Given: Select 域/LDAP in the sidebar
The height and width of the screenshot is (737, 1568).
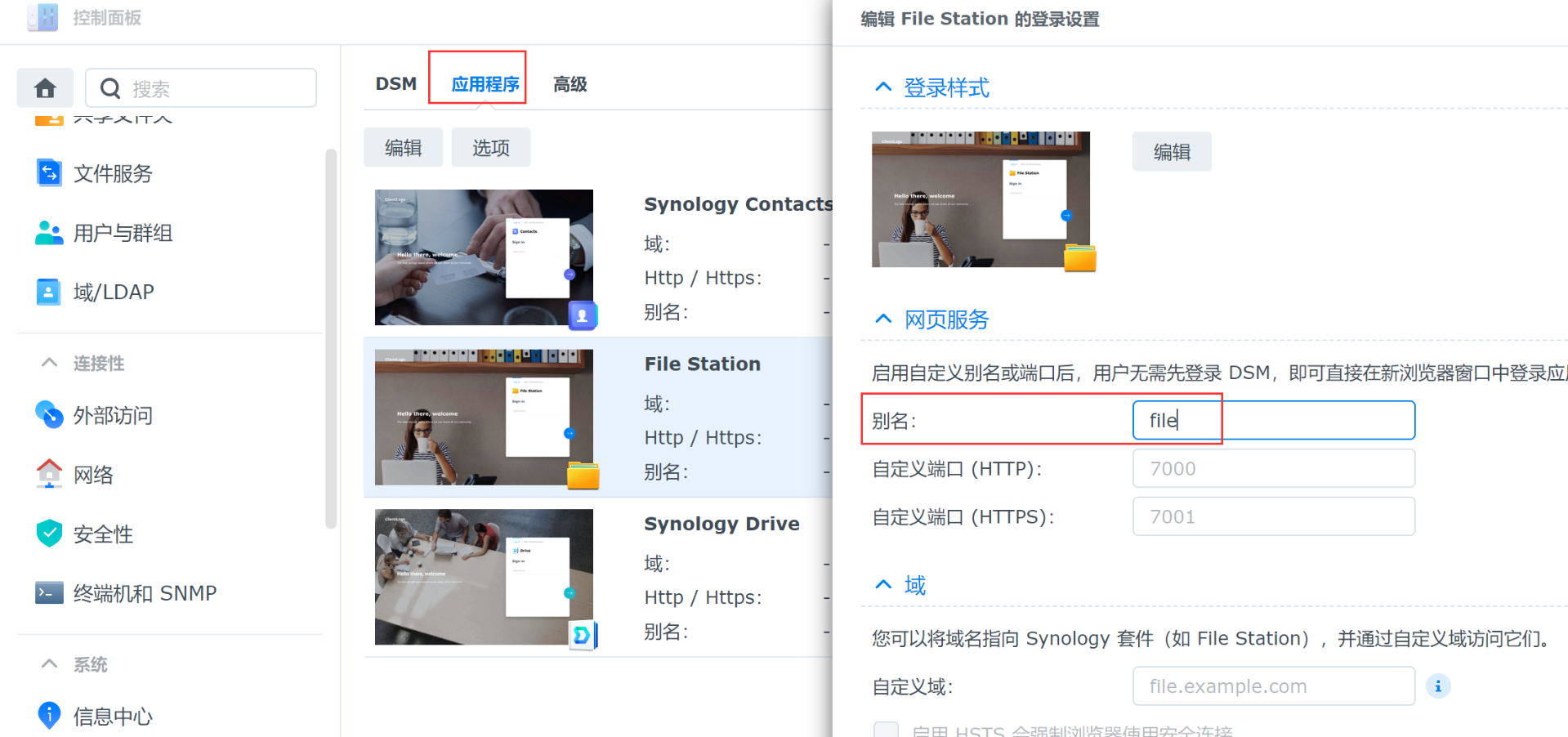Looking at the screenshot, I should point(114,292).
